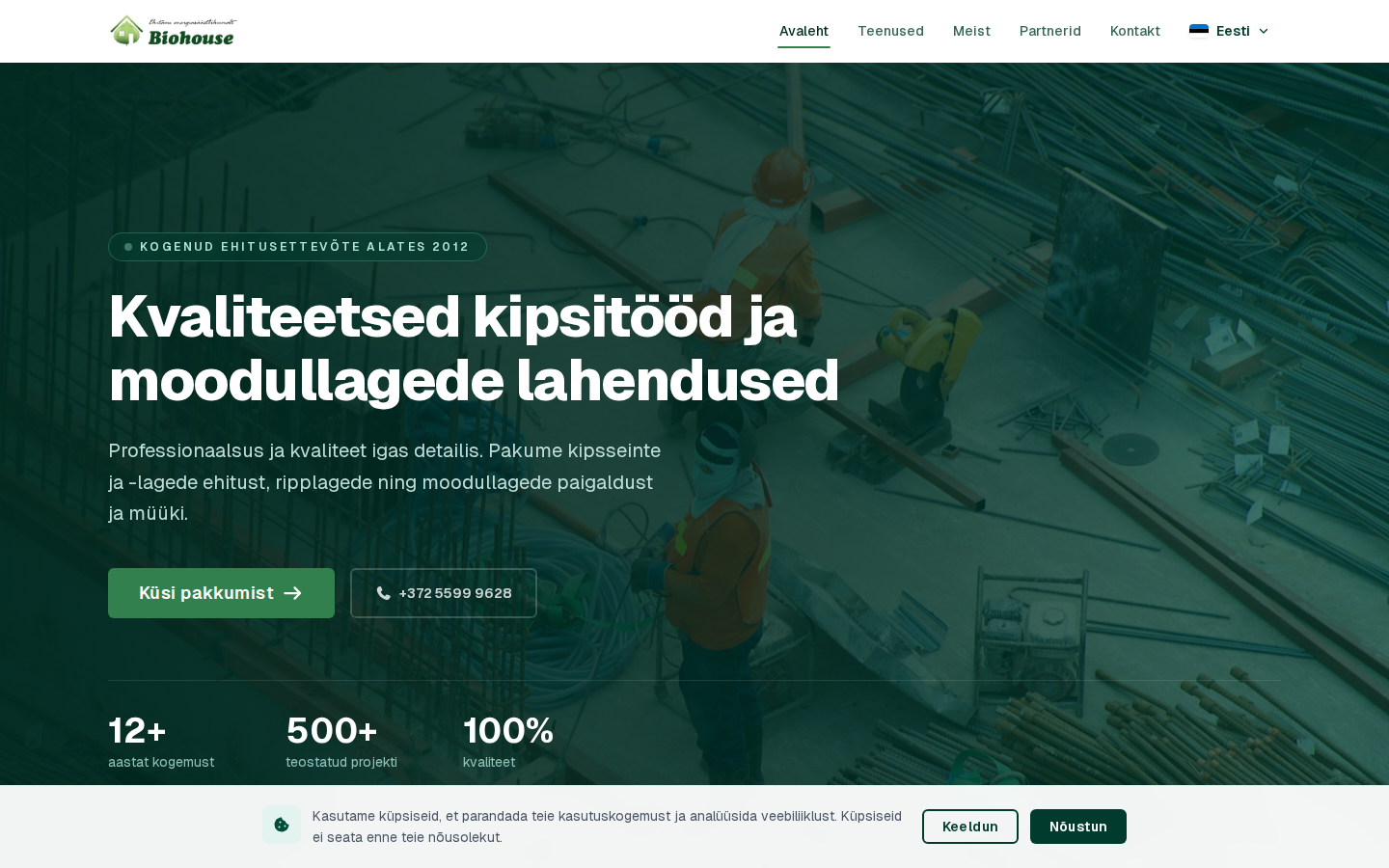The width and height of the screenshot is (1389, 868).
Task: Click the arrow icon in Küsi pakkumist
Action: [293, 593]
